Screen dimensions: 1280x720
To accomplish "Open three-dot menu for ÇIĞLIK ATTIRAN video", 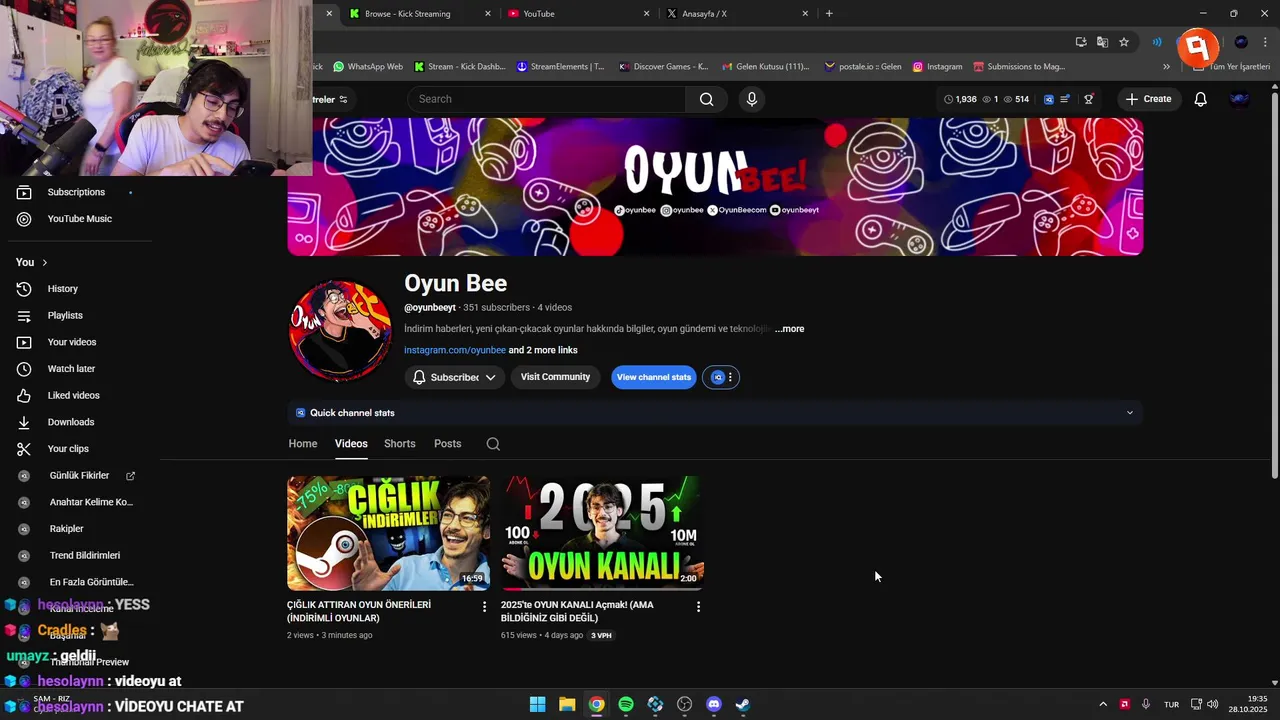I will point(485,606).
